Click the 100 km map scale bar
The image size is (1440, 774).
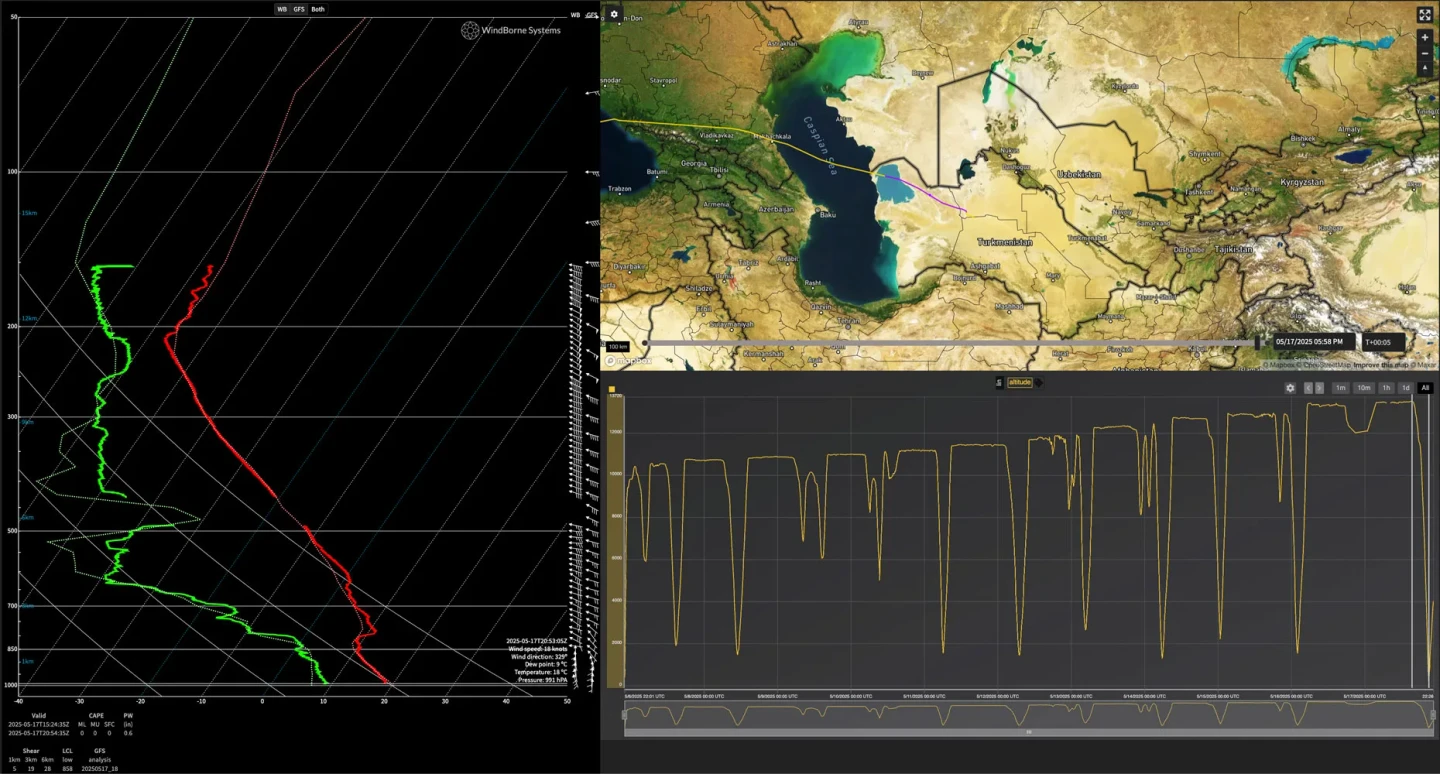coord(616,347)
